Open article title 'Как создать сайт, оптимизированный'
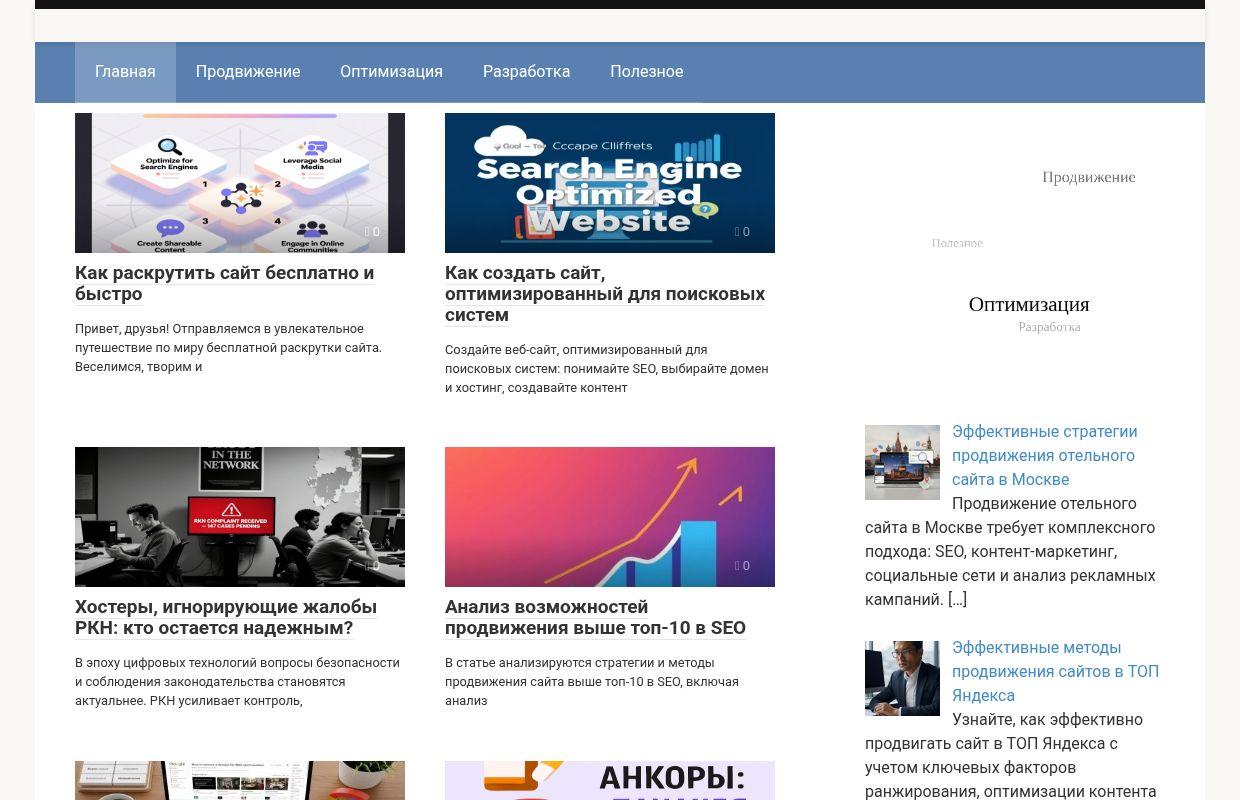This screenshot has height=800, width=1240. (x=604, y=293)
